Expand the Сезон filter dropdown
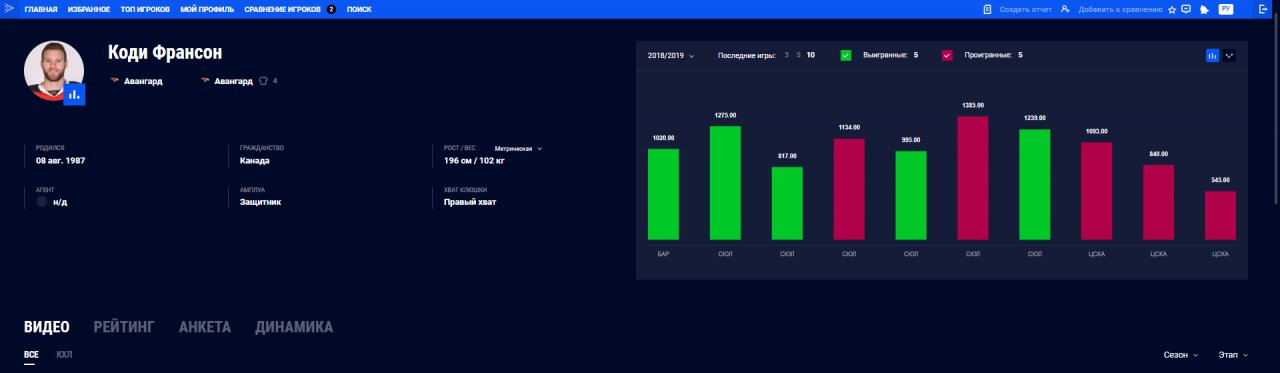1280x373 pixels. [1181, 354]
